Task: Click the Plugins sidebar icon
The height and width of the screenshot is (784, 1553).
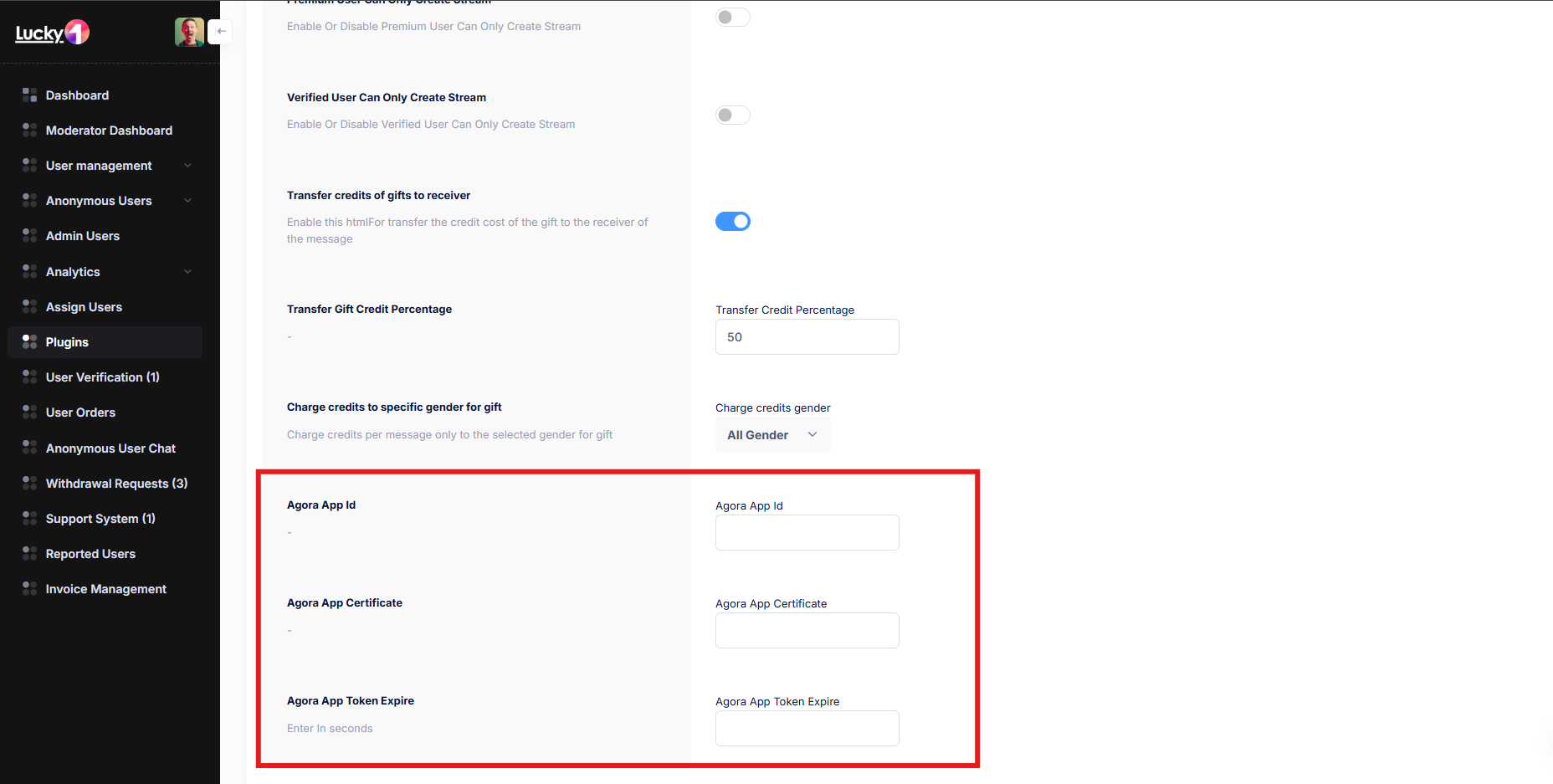Action: coord(29,342)
